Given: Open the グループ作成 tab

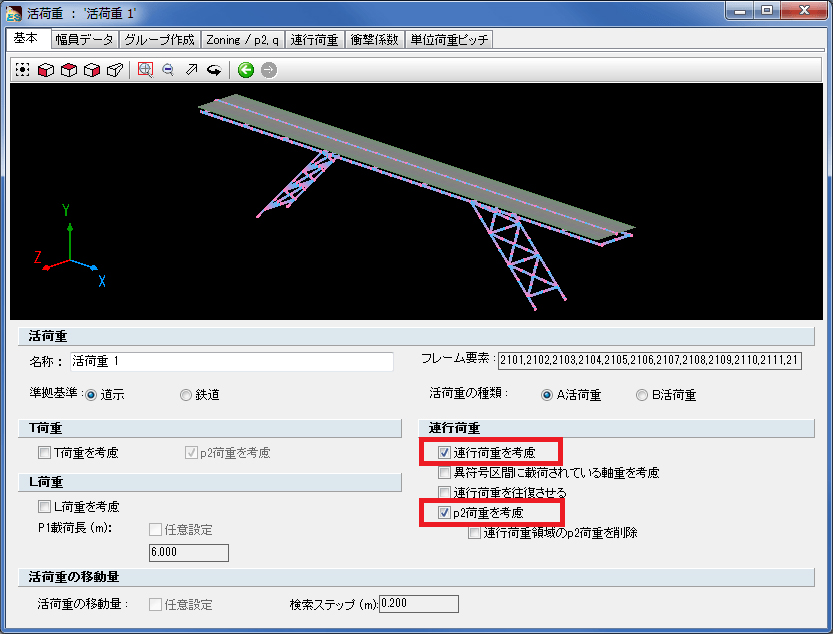Looking at the screenshot, I should click(159, 40).
